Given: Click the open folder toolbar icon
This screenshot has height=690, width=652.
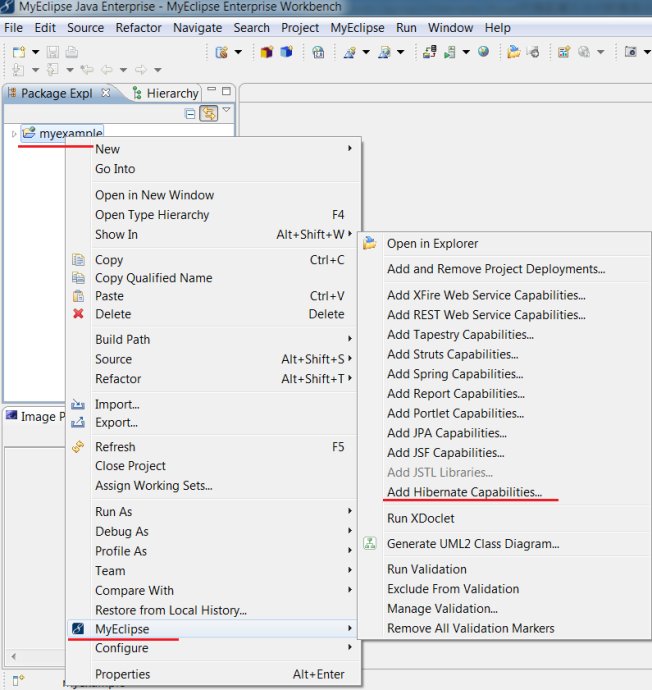Looking at the screenshot, I should [x=513, y=52].
